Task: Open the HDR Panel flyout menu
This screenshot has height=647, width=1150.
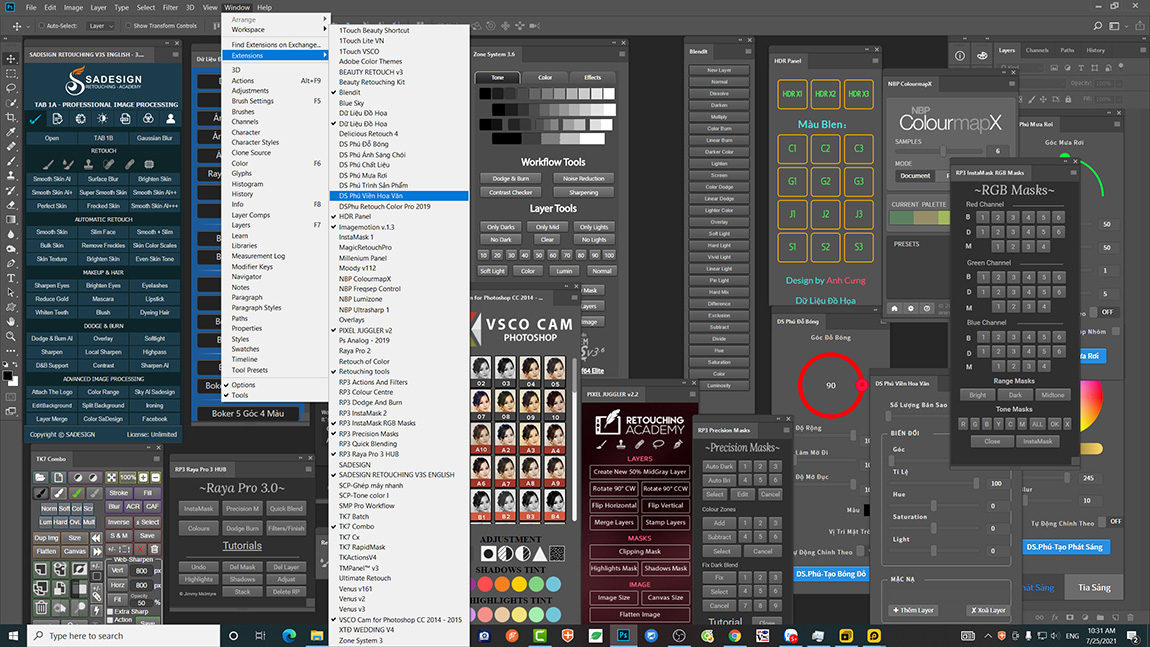Action: point(875,60)
